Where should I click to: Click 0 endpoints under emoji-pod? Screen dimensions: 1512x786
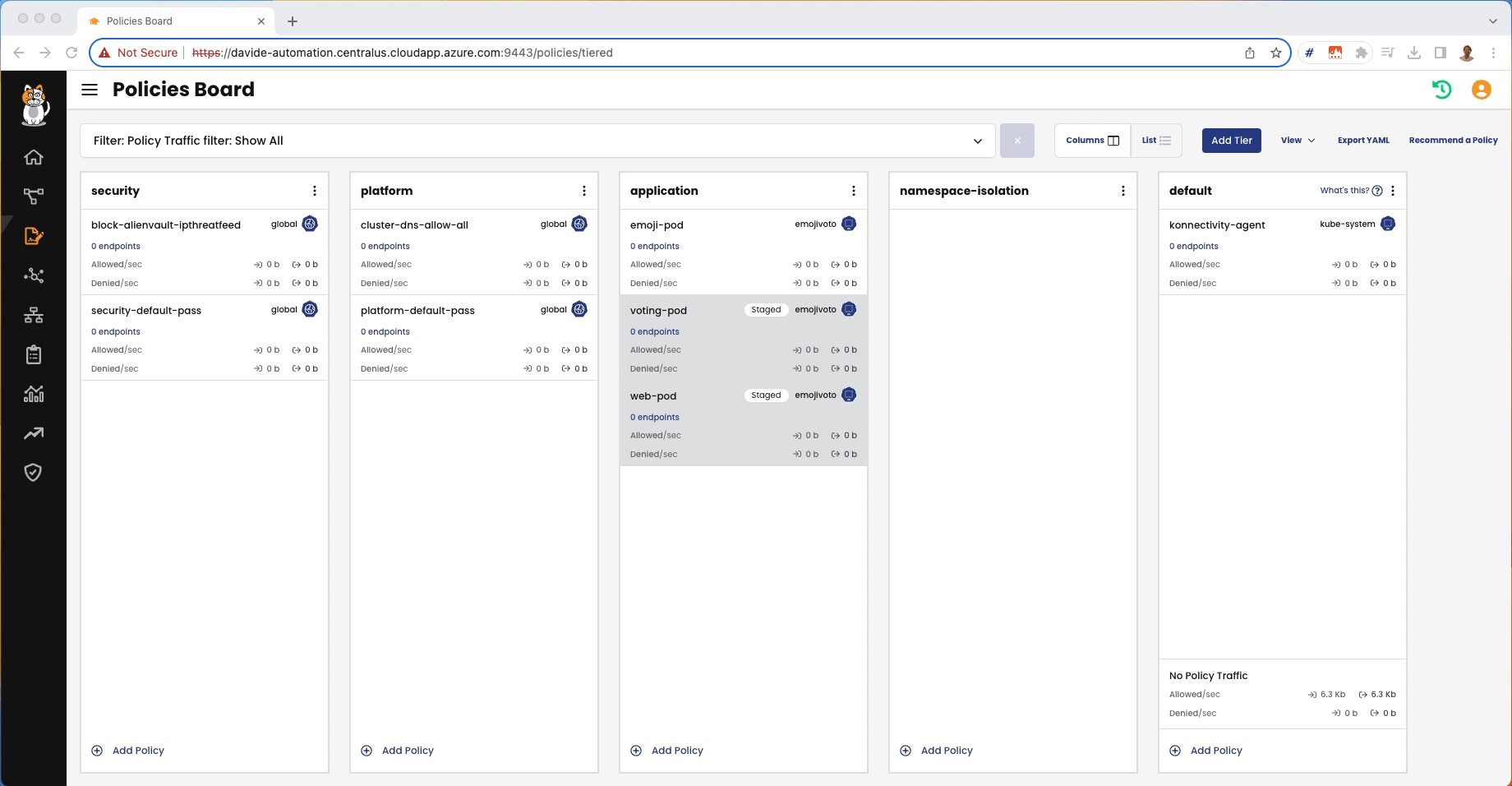coord(655,246)
